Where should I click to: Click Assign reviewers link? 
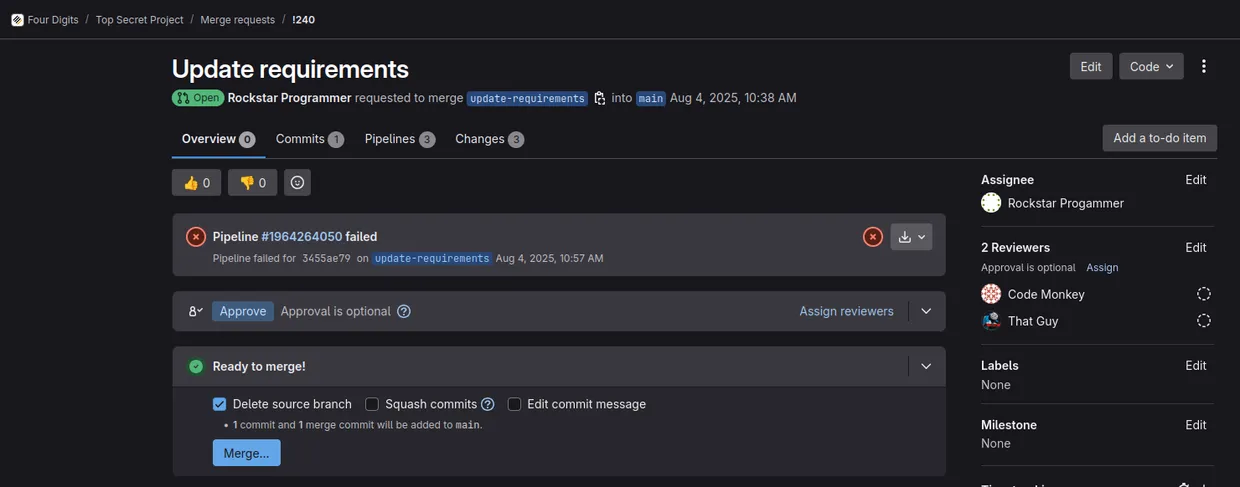pos(846,311)
